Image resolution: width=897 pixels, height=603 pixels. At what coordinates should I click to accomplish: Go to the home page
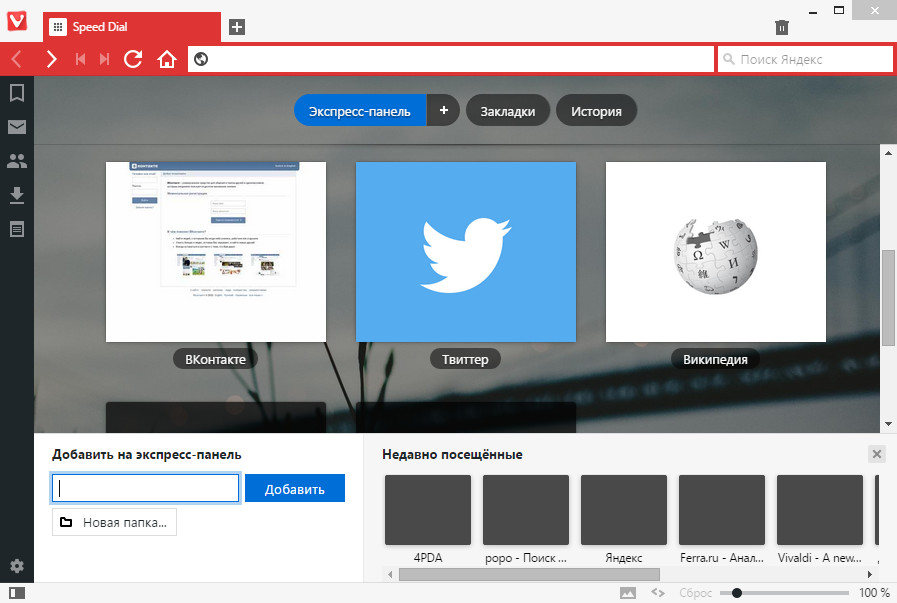[167, 59]
